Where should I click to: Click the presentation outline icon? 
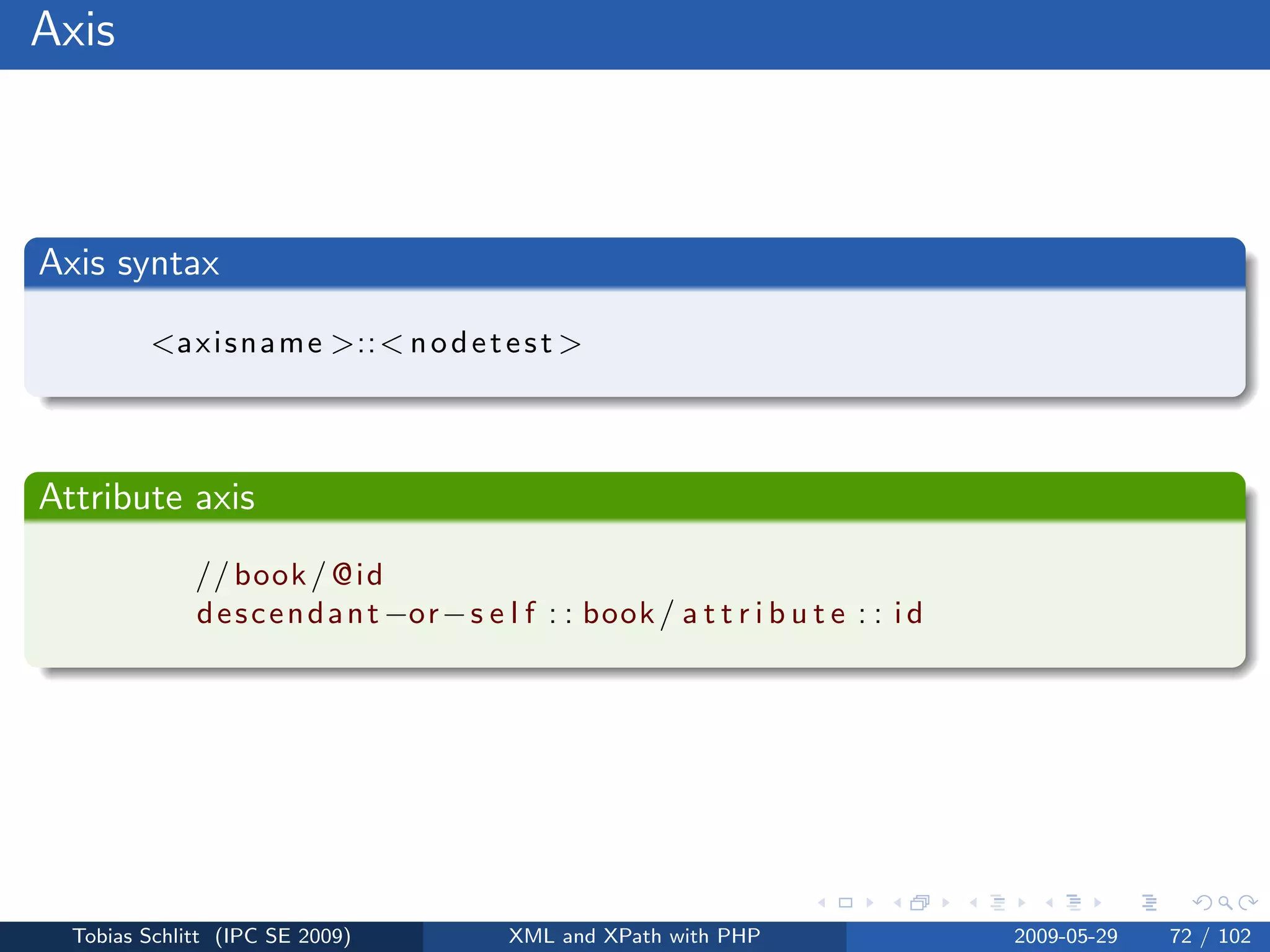tap(1149, 903)
